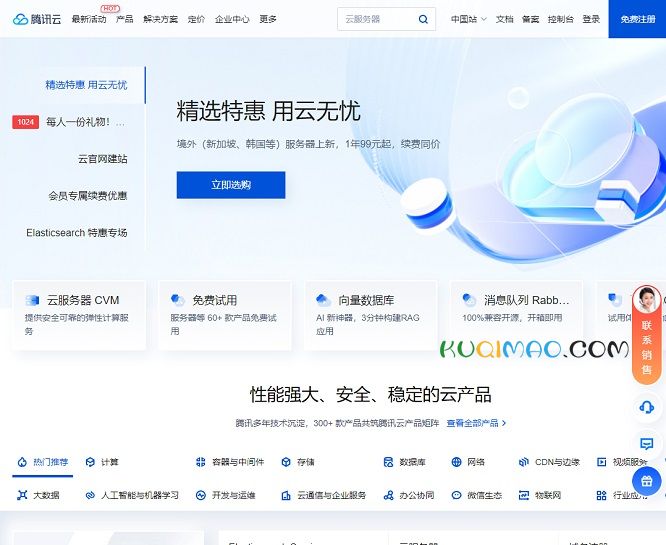Viewport: 666px width, 545px height.
Task: Click the 热门推荐 flame icon
Action: 22,462
